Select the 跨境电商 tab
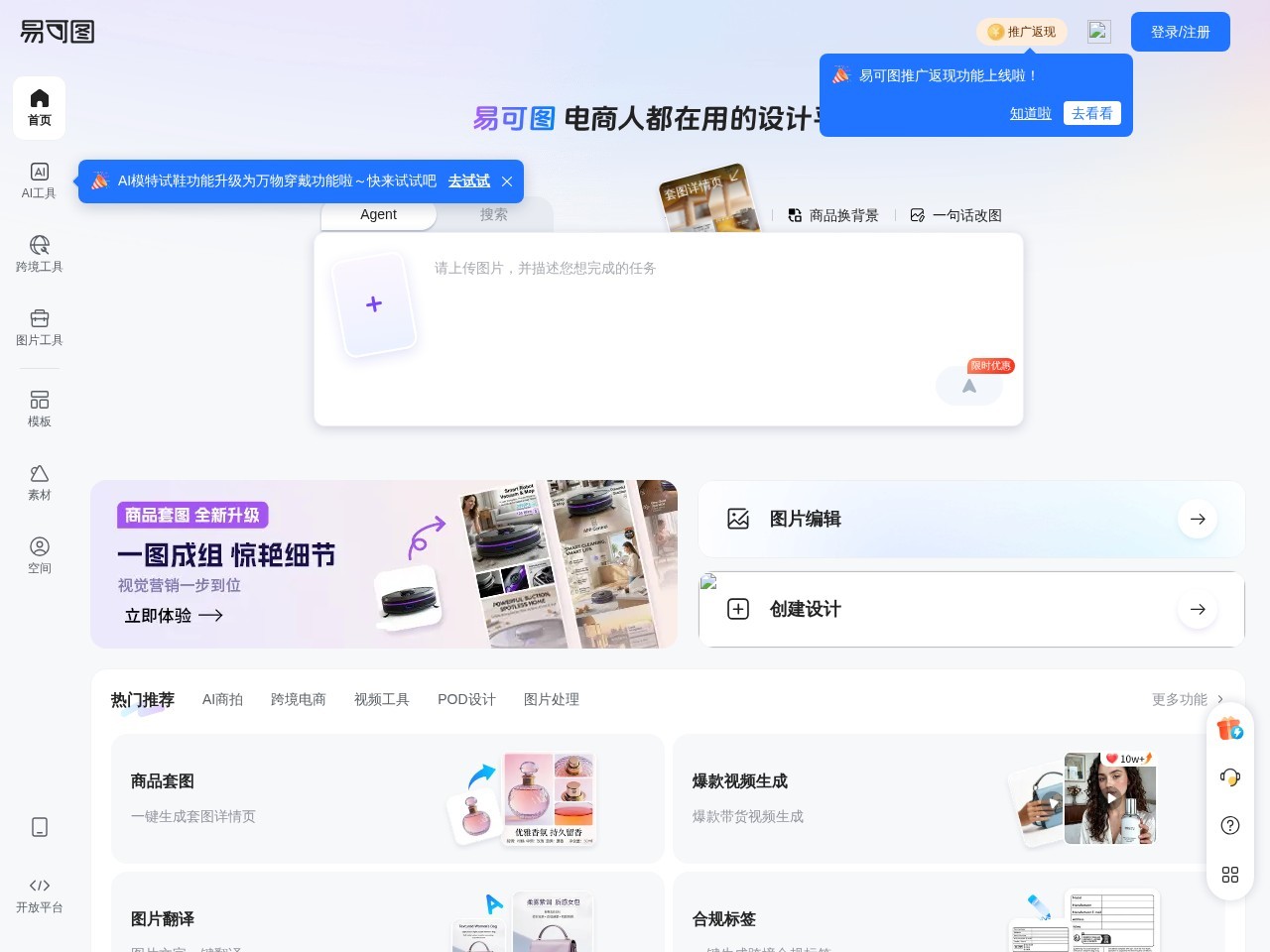1270x952 pixels. 299,699
